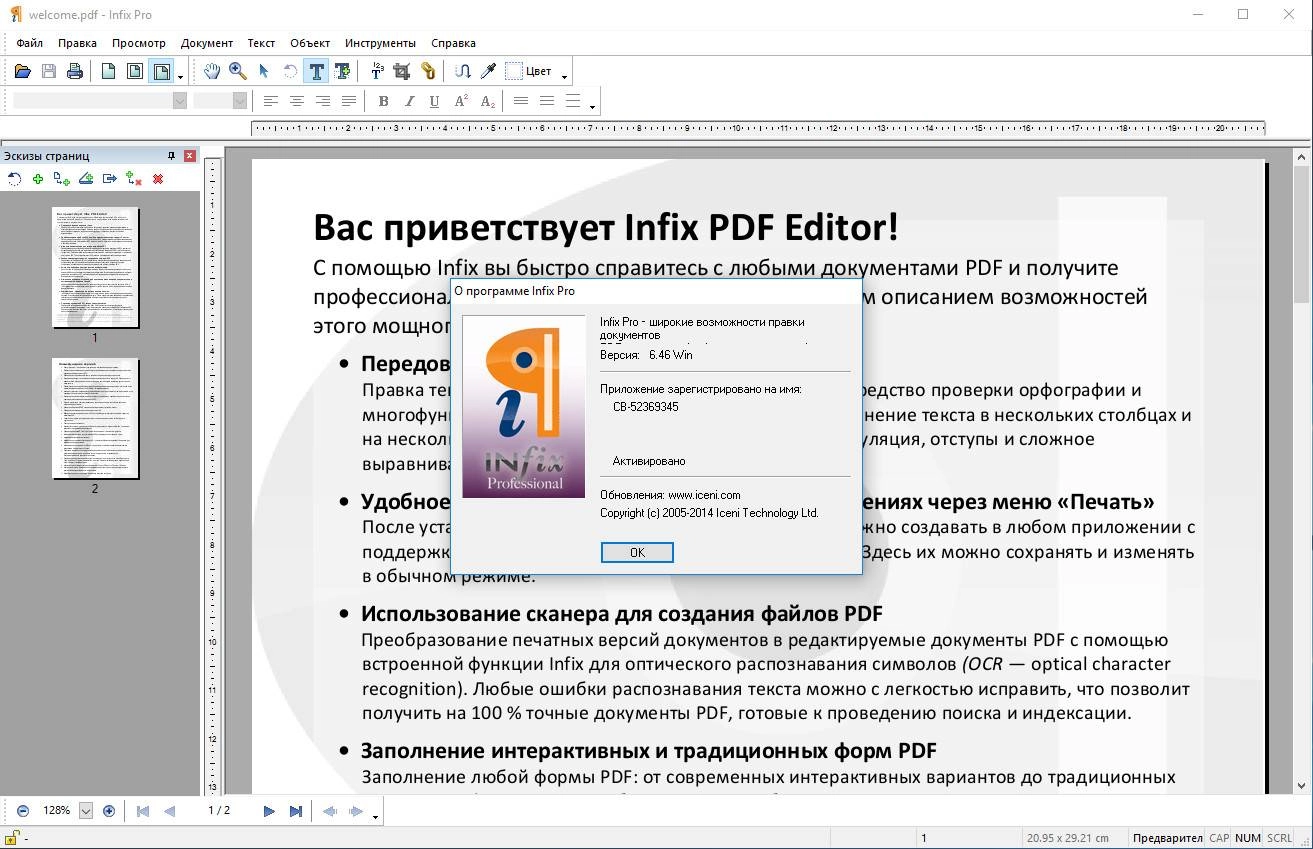
Task: Click the text flow curve icon
Action: pyautogui.click(x=462, y=71)
